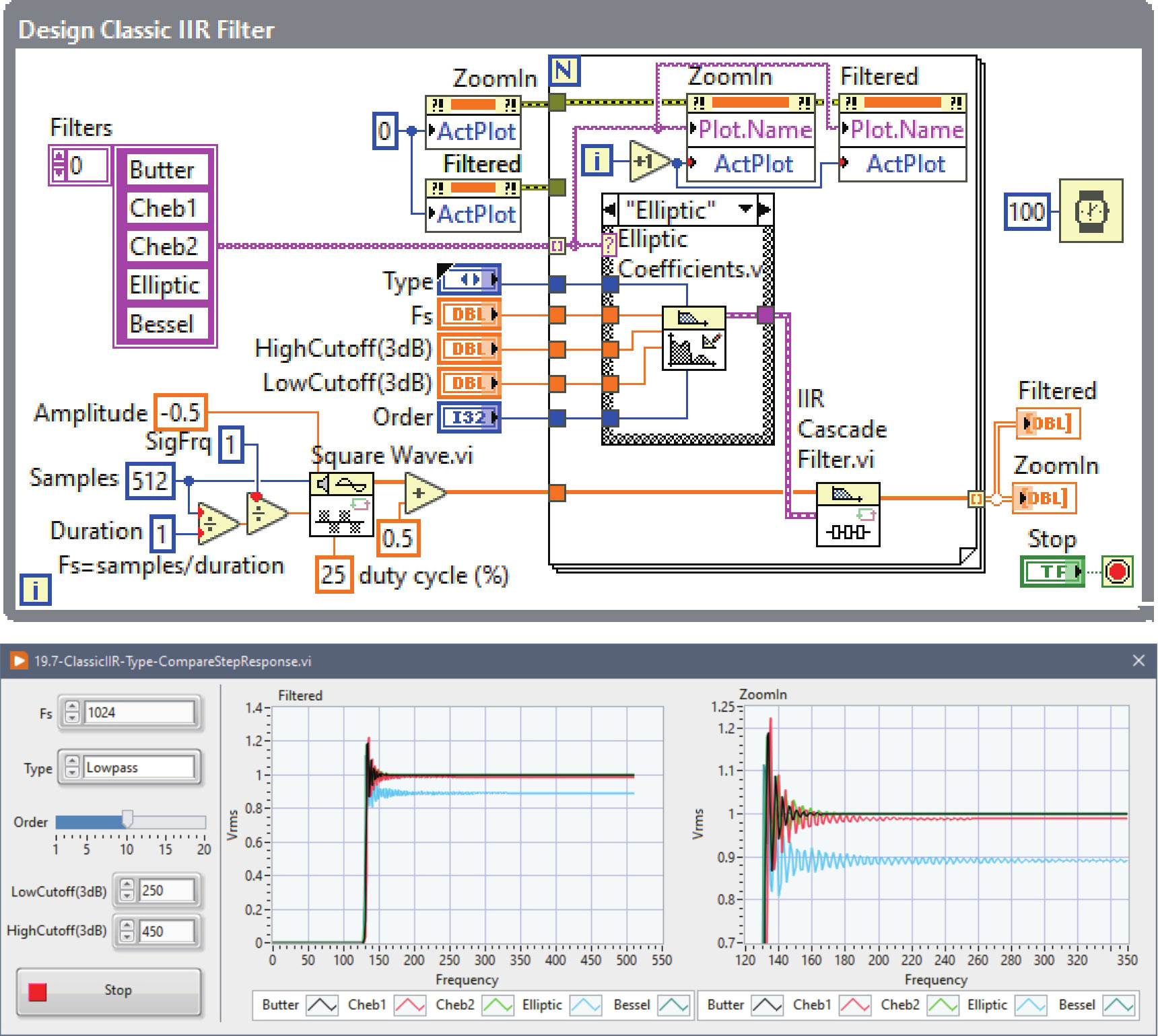Close the CompareStepResponse.vi window
The image size is (1158, 1036).
(1138, 661)
